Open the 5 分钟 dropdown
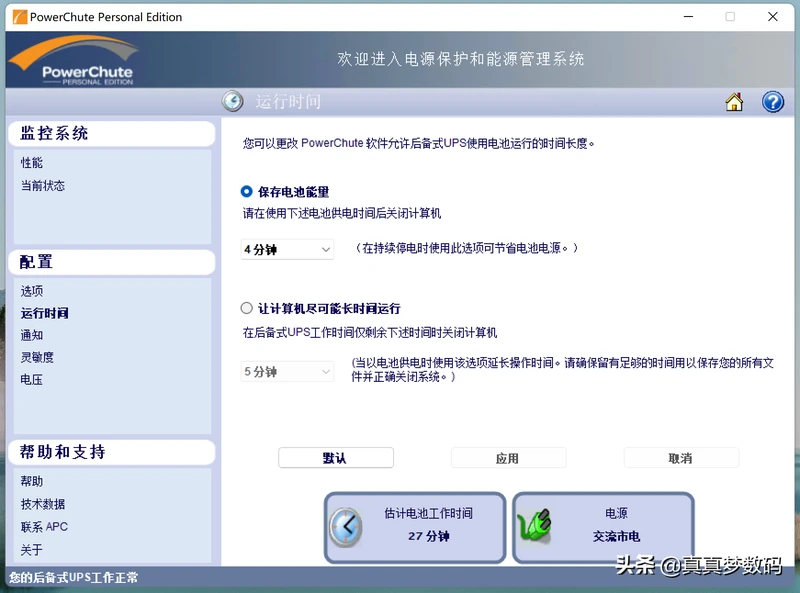 (x=287, y=372)
